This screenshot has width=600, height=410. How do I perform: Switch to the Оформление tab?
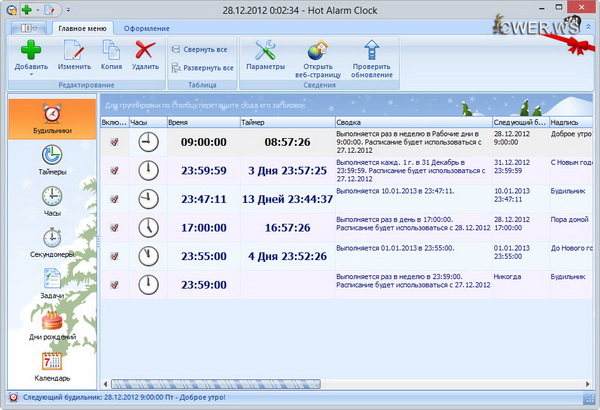pos(146,28)
